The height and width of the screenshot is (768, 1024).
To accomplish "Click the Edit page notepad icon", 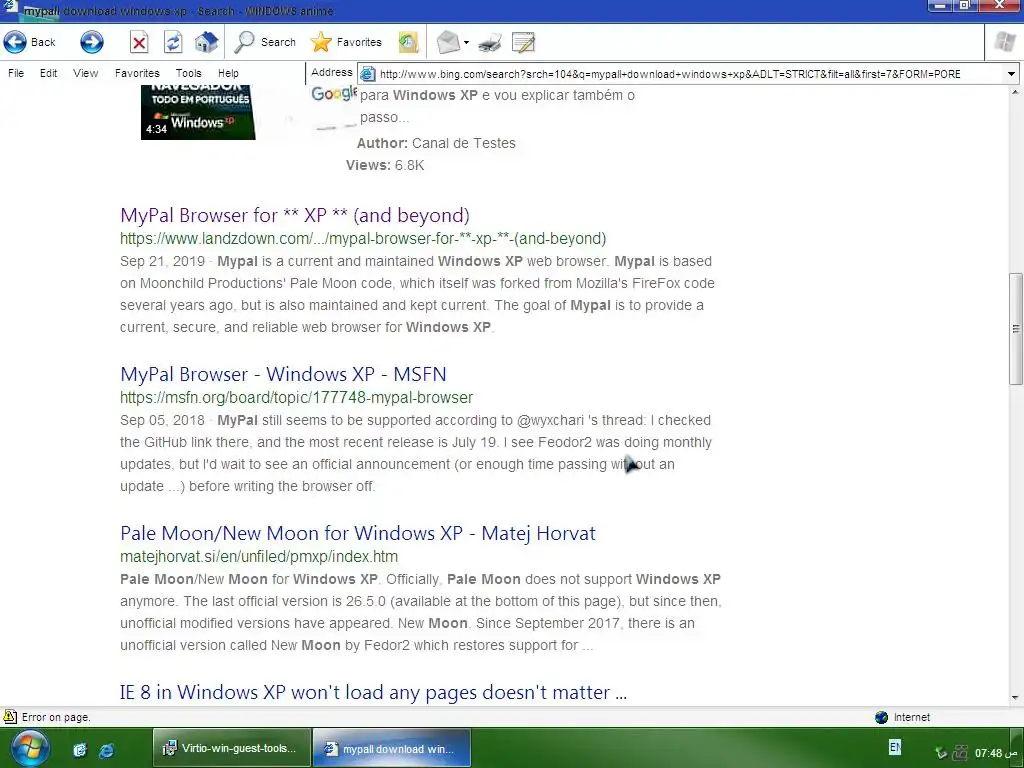I will 523,42.
